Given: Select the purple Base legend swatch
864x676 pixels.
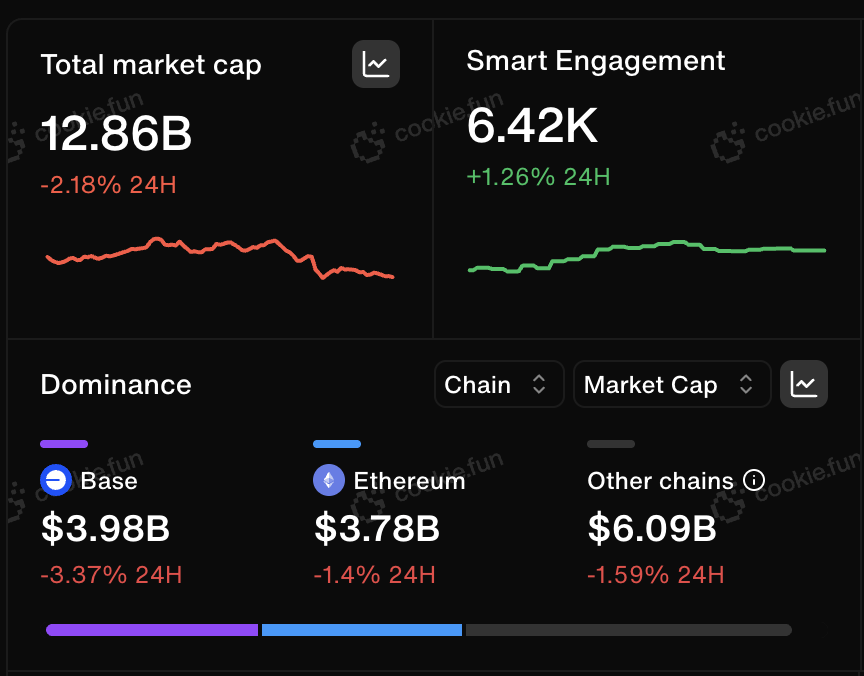Looking at the screenshot, I should [64, 444].
